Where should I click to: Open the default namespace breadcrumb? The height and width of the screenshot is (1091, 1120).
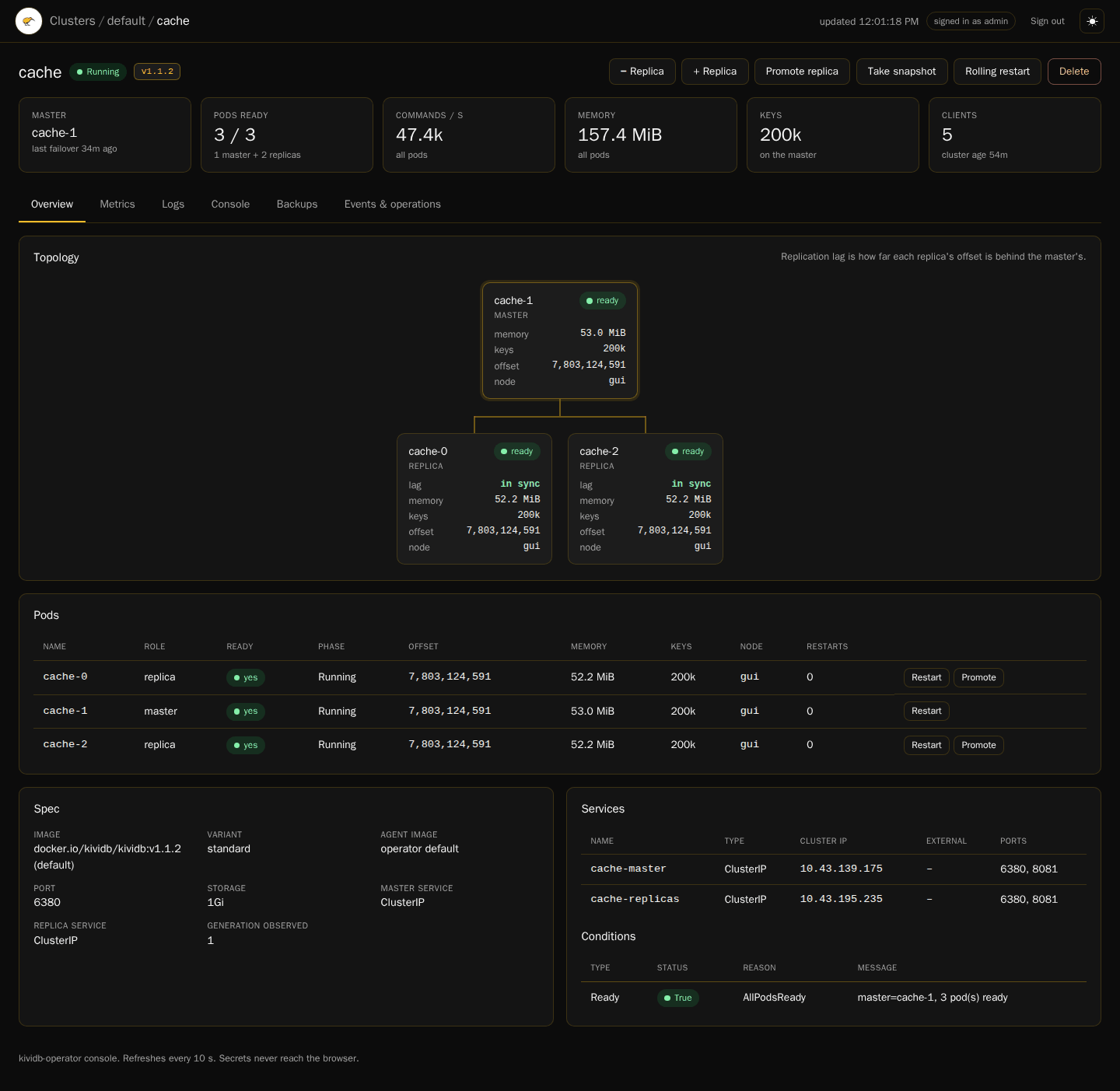click(x=126, y=21)
